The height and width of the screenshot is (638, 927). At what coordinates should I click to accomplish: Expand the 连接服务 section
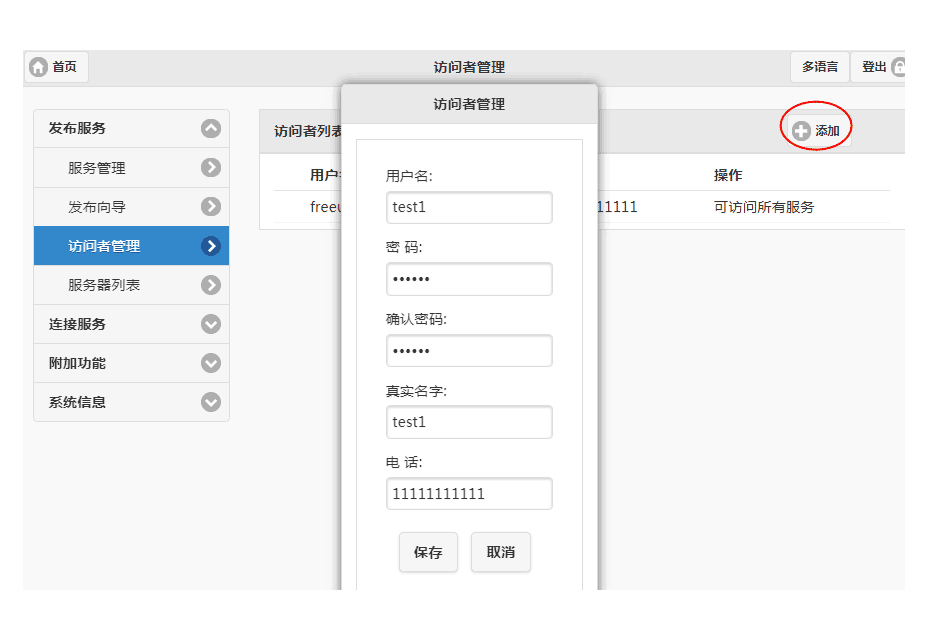coord(210,324)
